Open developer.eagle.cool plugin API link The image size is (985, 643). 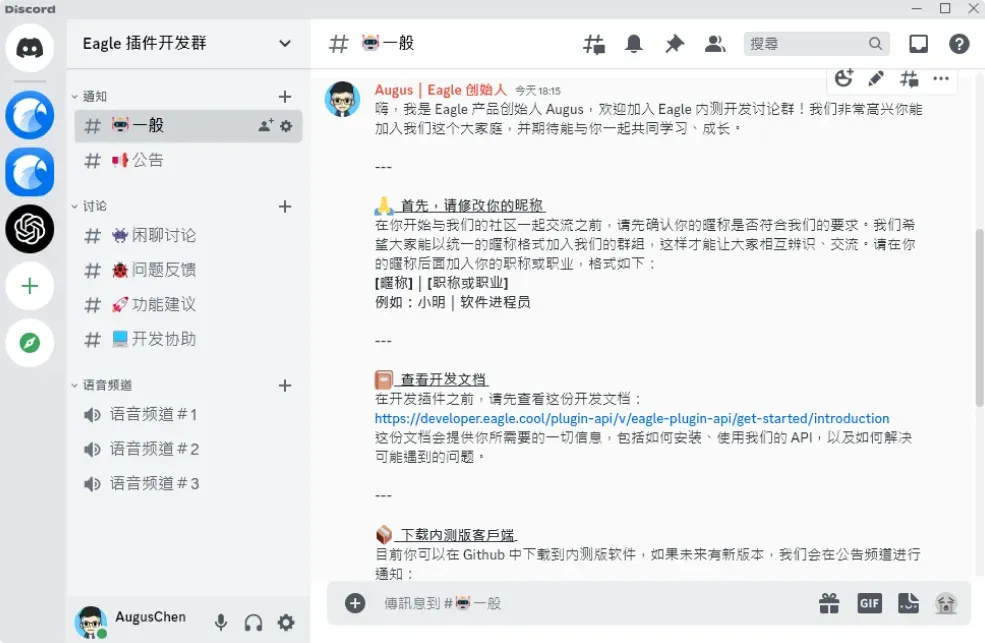point(632,418)
